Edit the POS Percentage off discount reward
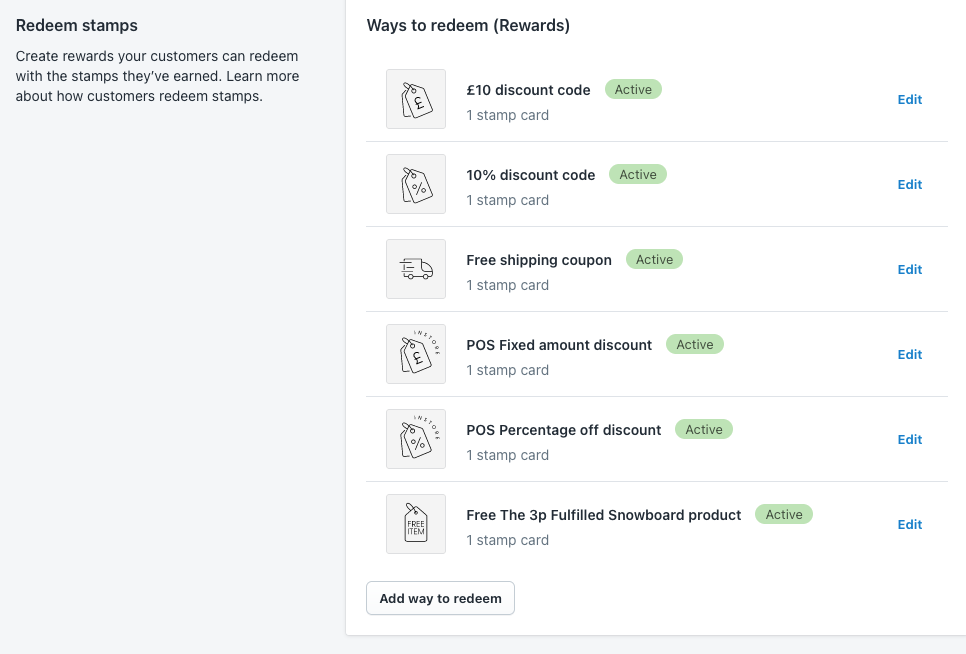The image size is (966, 654). (x=909, y=439)
